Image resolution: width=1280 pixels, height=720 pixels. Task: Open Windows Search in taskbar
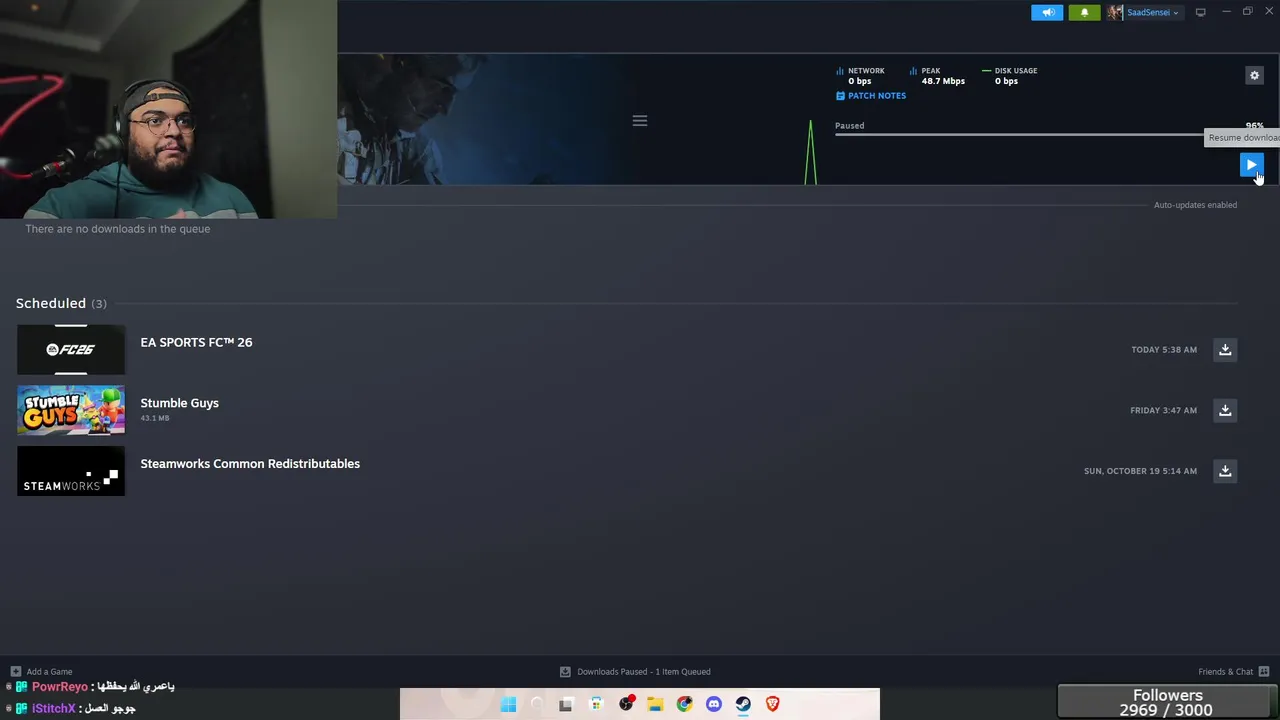[x=537, y=704]
